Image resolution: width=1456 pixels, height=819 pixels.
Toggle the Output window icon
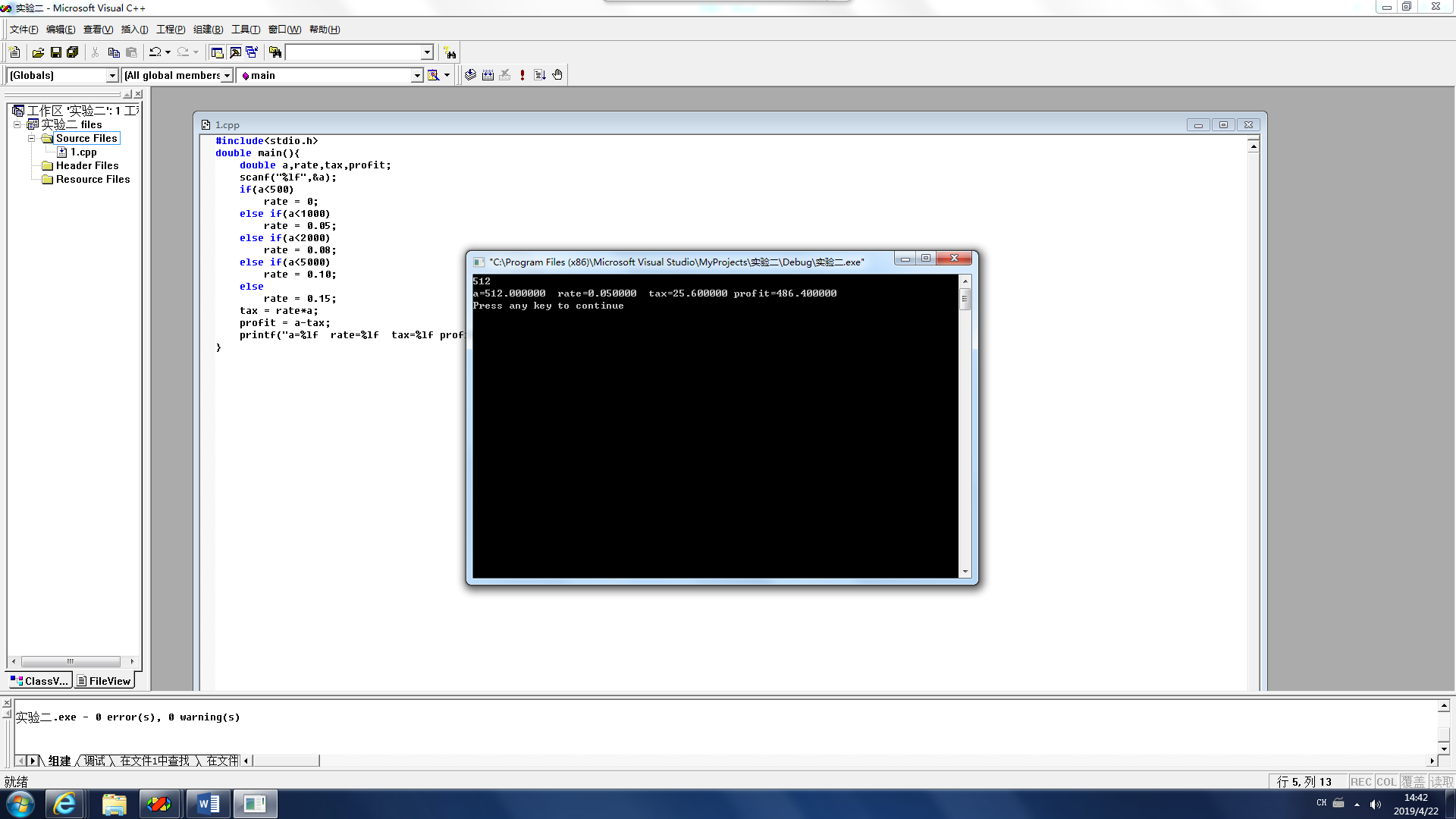point(235,52)
